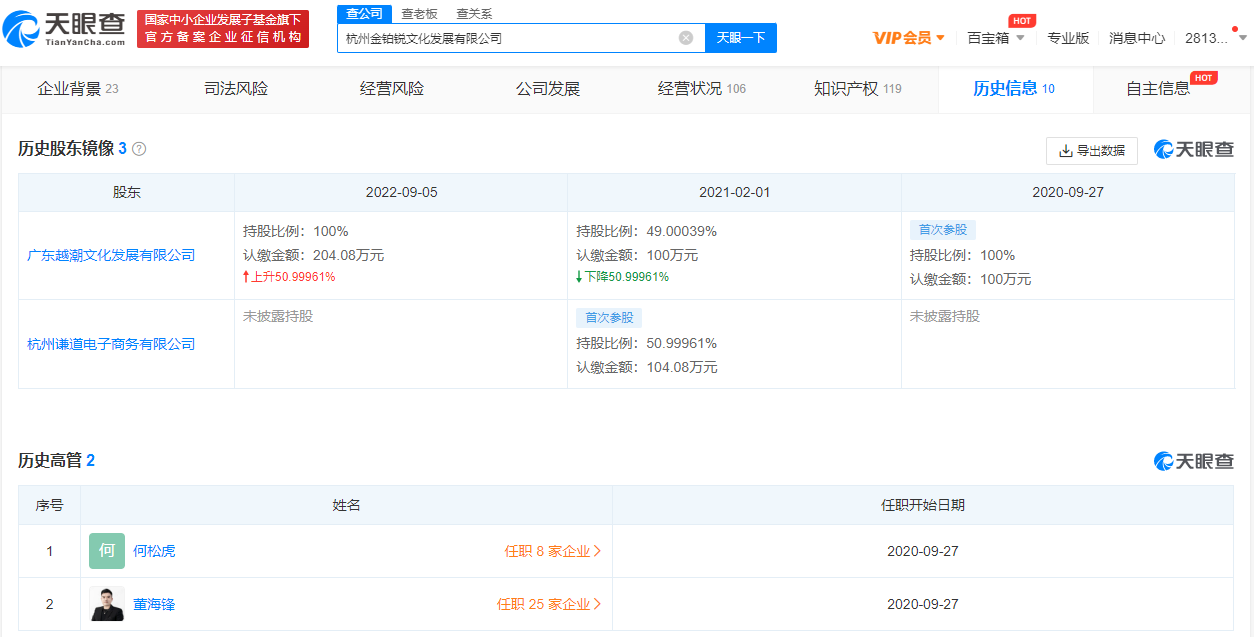Open the VIP会员 dropdown
The width and height of the screenshot is (1254, 637).
click(x=908, y=38)
